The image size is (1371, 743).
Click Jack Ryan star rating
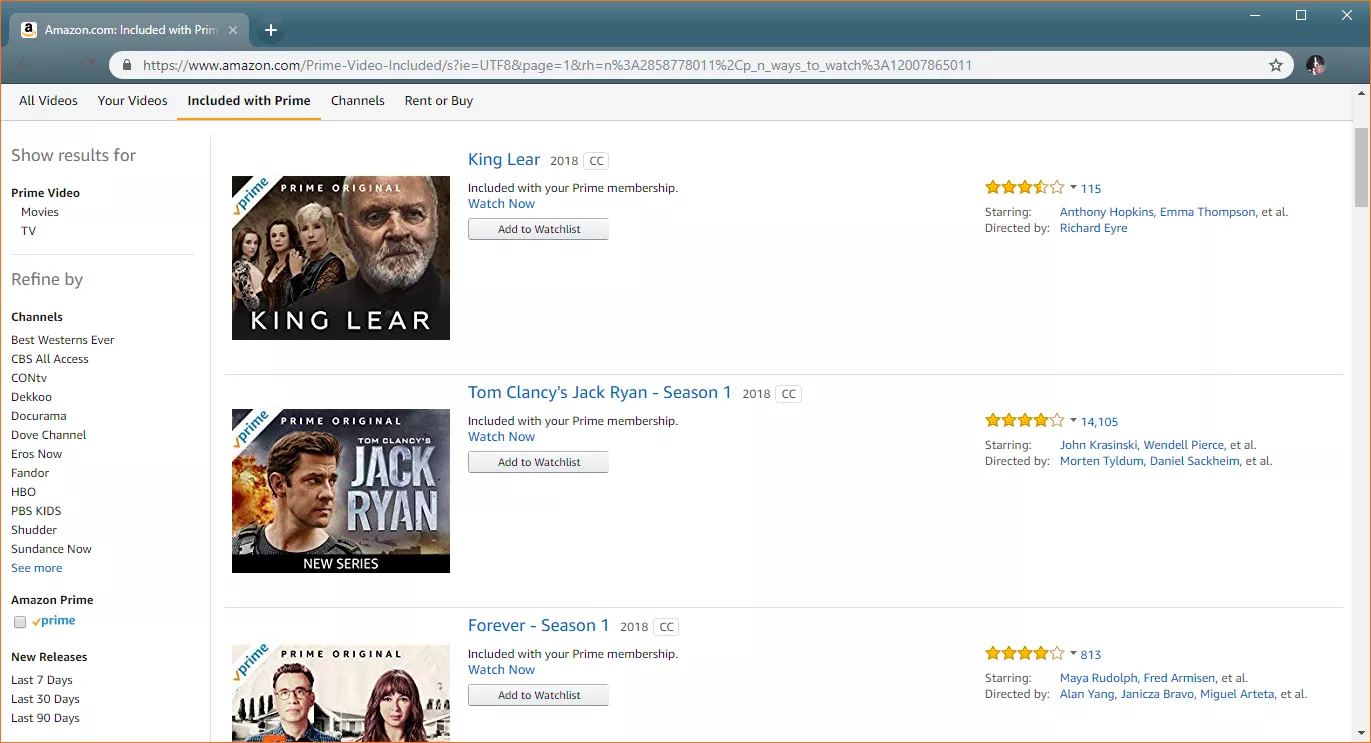1024,420
